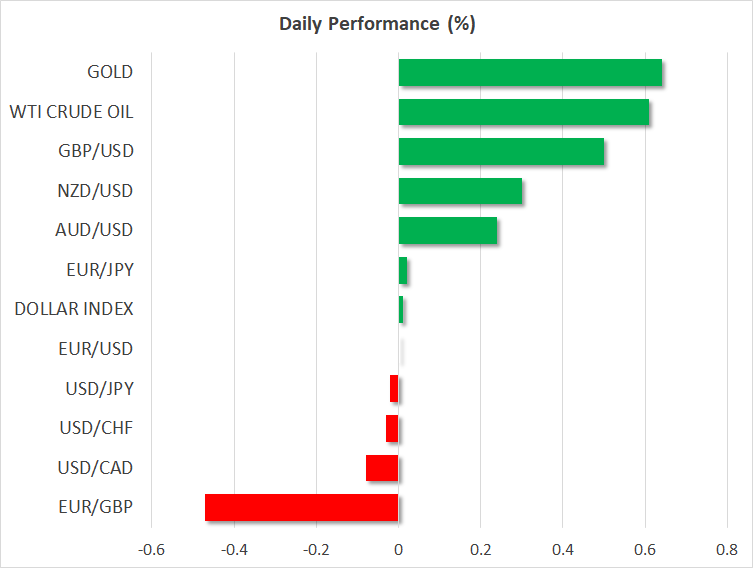Click the USD/JPY label
The image size is (753, 568).
[x=97, y=389]
